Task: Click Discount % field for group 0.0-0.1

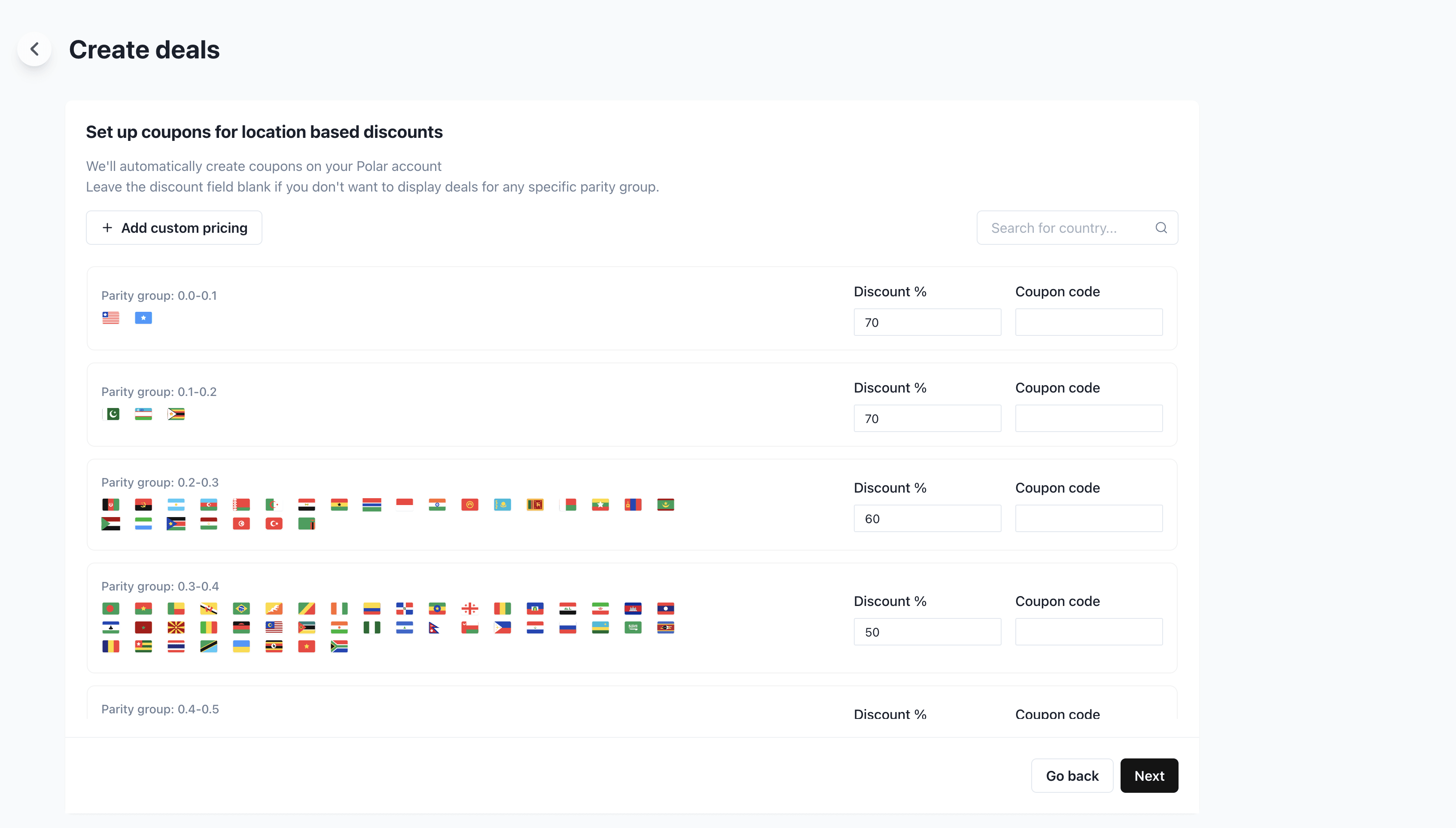Action: pos(927,323)
